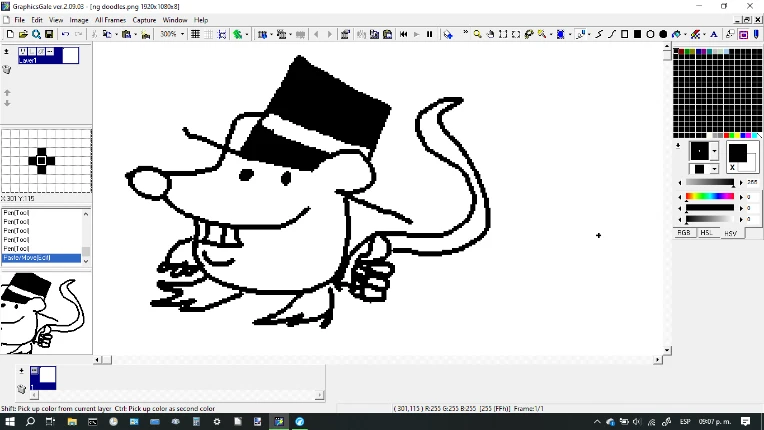
Task: Open Windows Start menu
Action: 10,422
